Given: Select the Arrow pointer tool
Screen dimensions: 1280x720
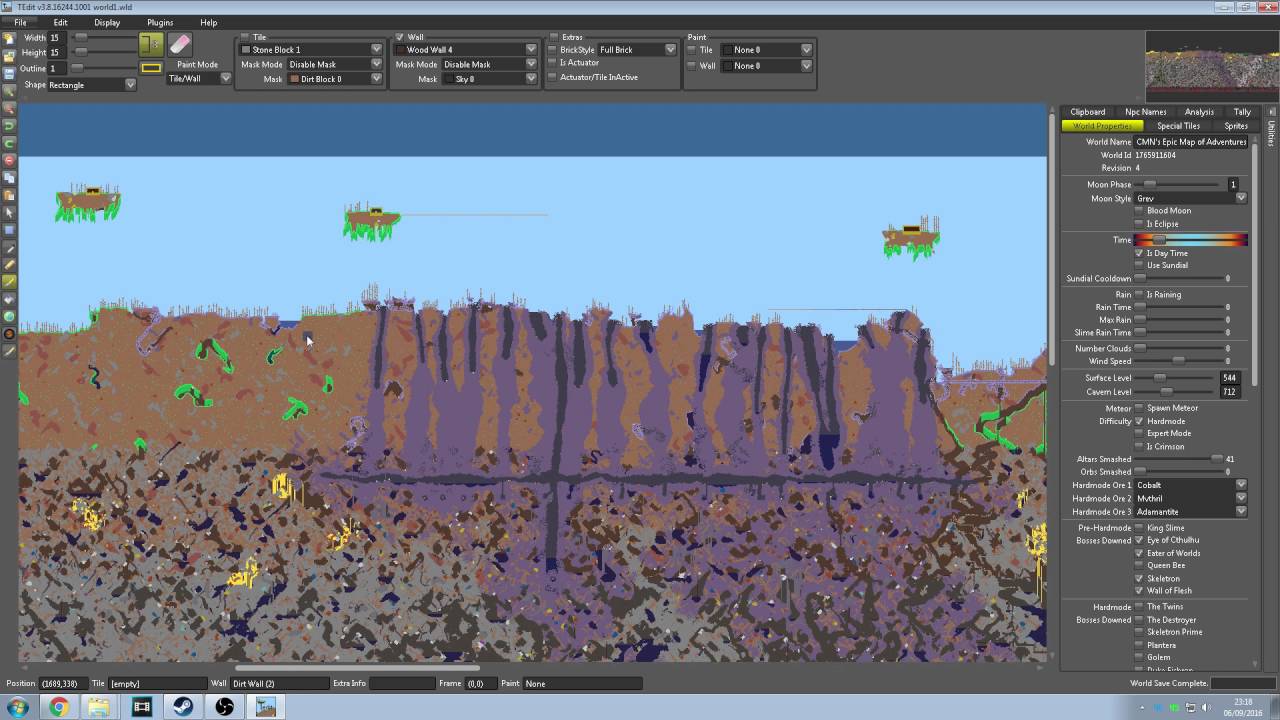Looking at the screenshot, I should coord(9,213).
